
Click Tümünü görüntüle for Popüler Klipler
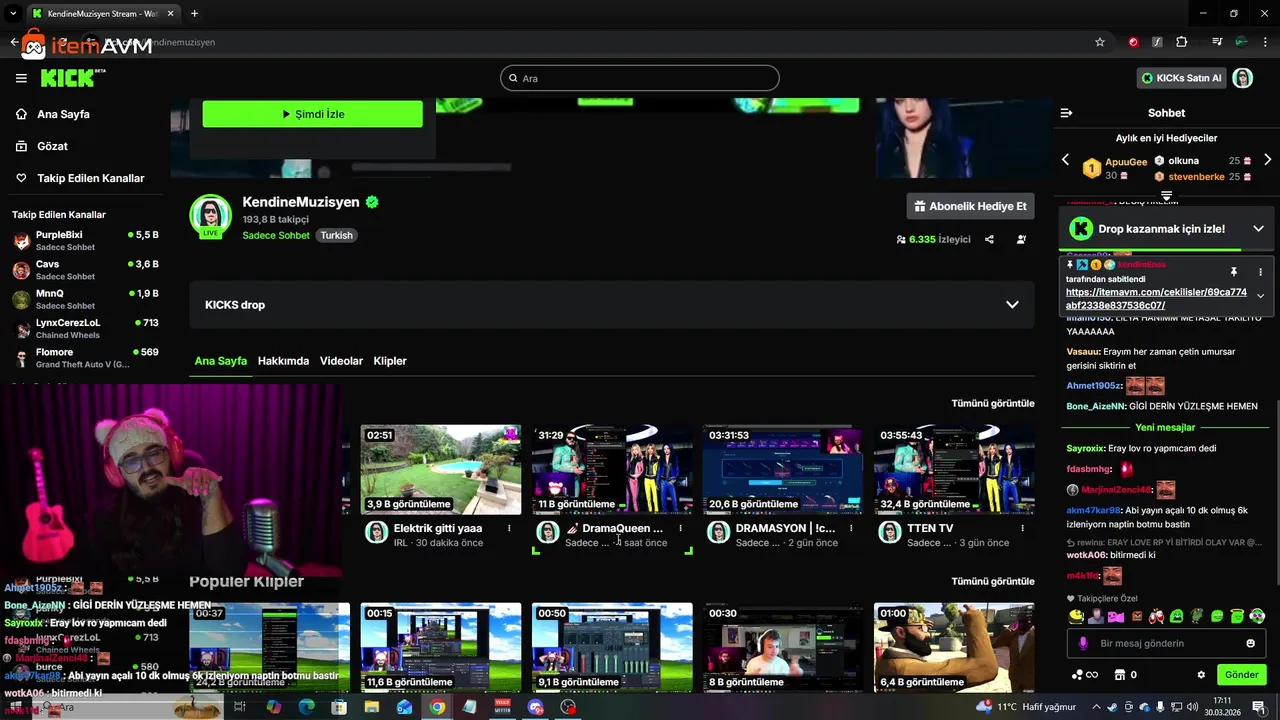(x=993, y=581)
